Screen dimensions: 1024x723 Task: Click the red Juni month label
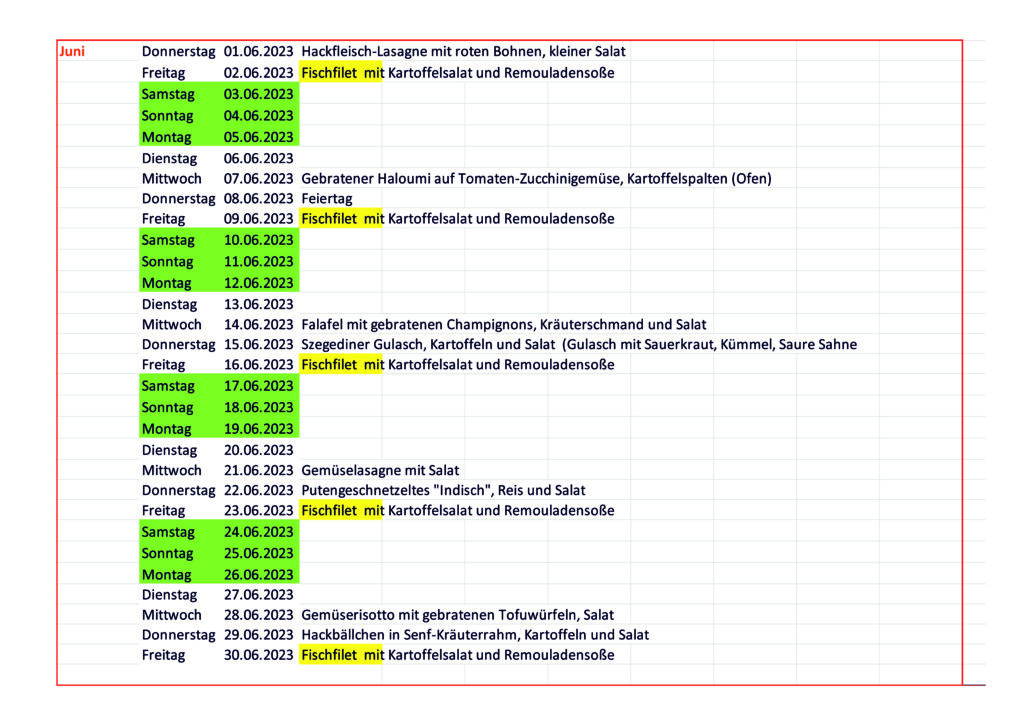72,52
